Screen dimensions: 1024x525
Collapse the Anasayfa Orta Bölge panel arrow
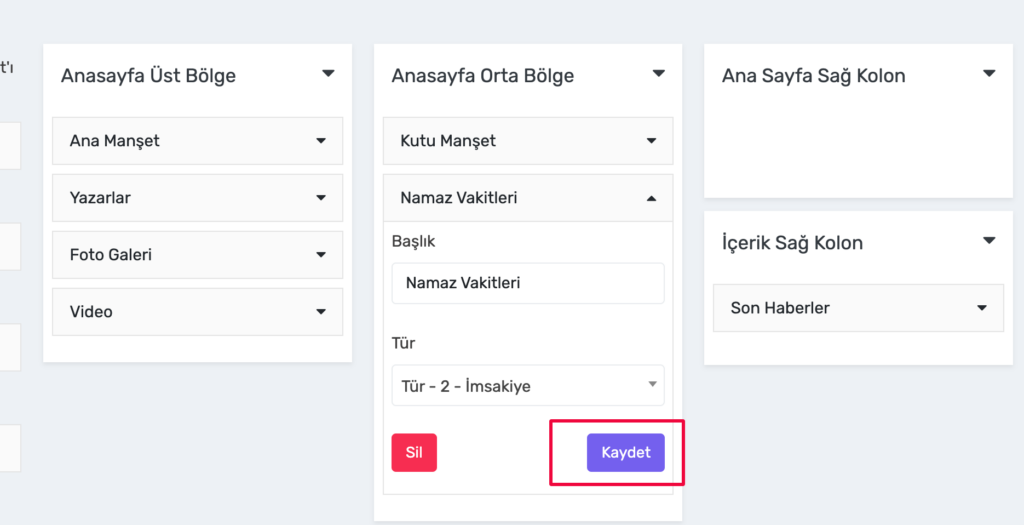coord(659,74)
